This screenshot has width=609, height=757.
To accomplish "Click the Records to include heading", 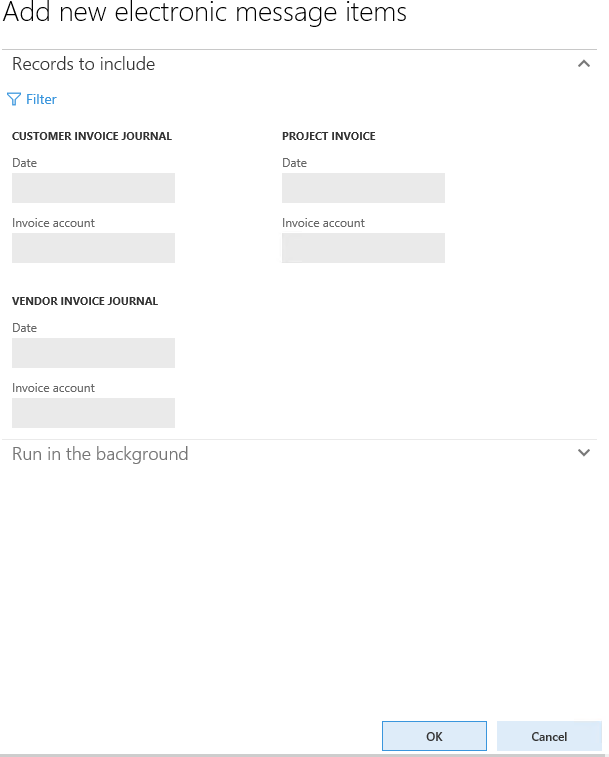I will 84,64.
